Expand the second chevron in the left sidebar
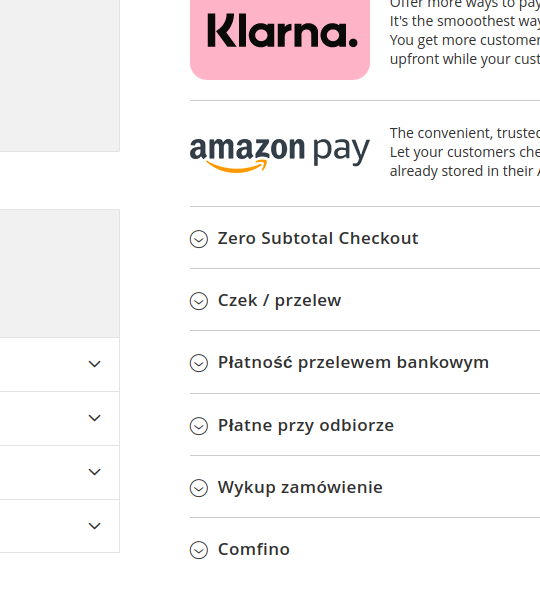Screen dimensions: 540x600 pos(95,418)
